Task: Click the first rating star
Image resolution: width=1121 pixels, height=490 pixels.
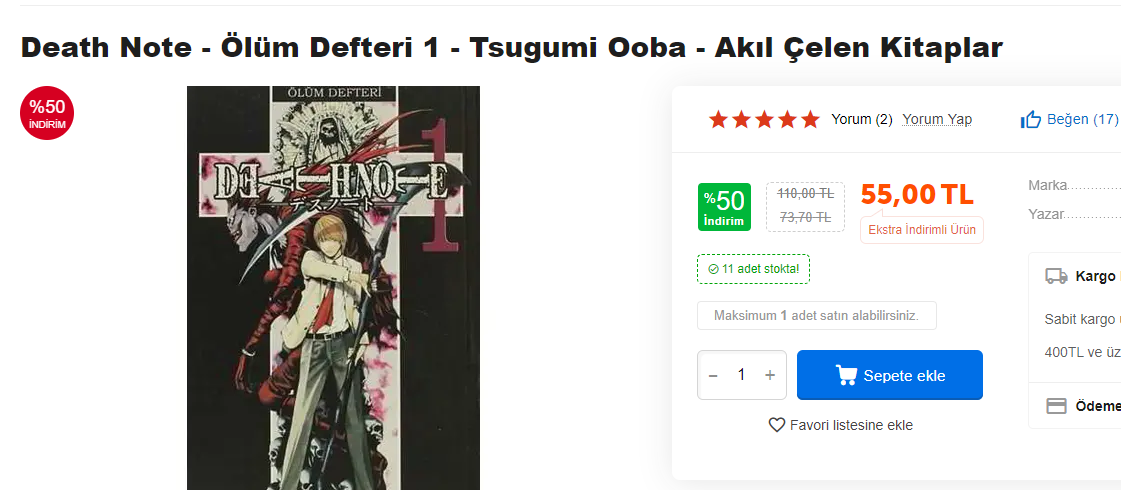Action: tap(718, 120)
